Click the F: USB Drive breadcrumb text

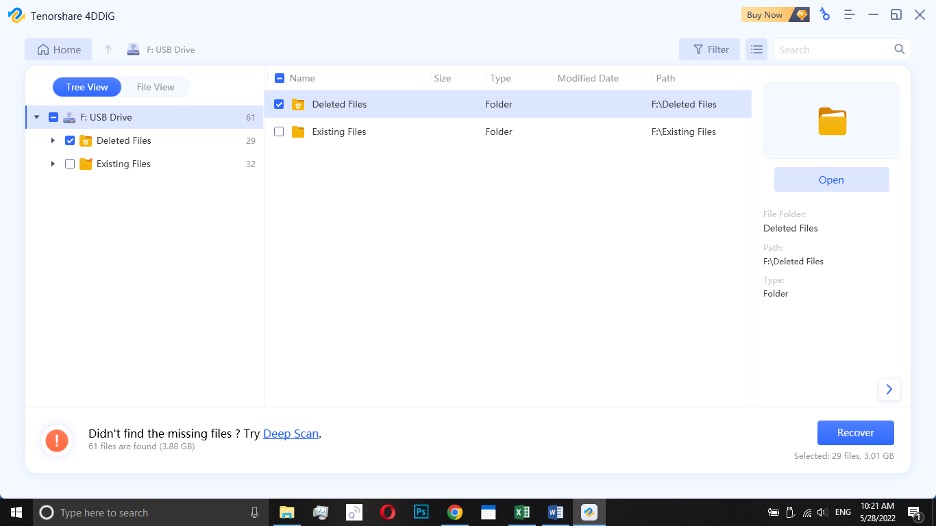pos(171,50)
